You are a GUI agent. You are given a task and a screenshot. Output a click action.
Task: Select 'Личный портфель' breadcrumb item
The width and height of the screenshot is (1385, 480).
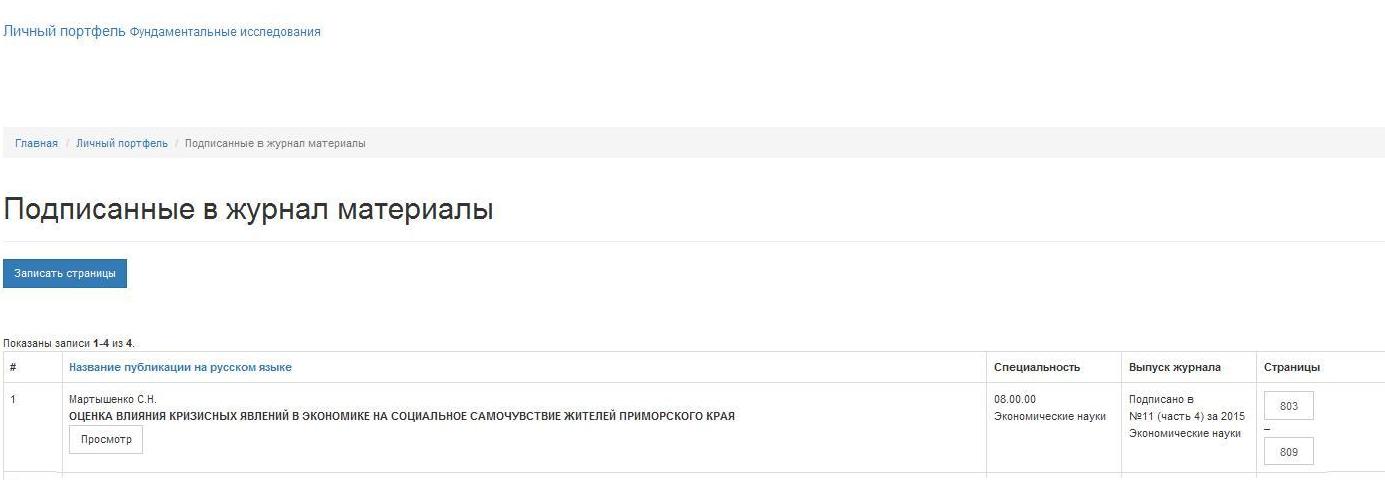(122, 144)
